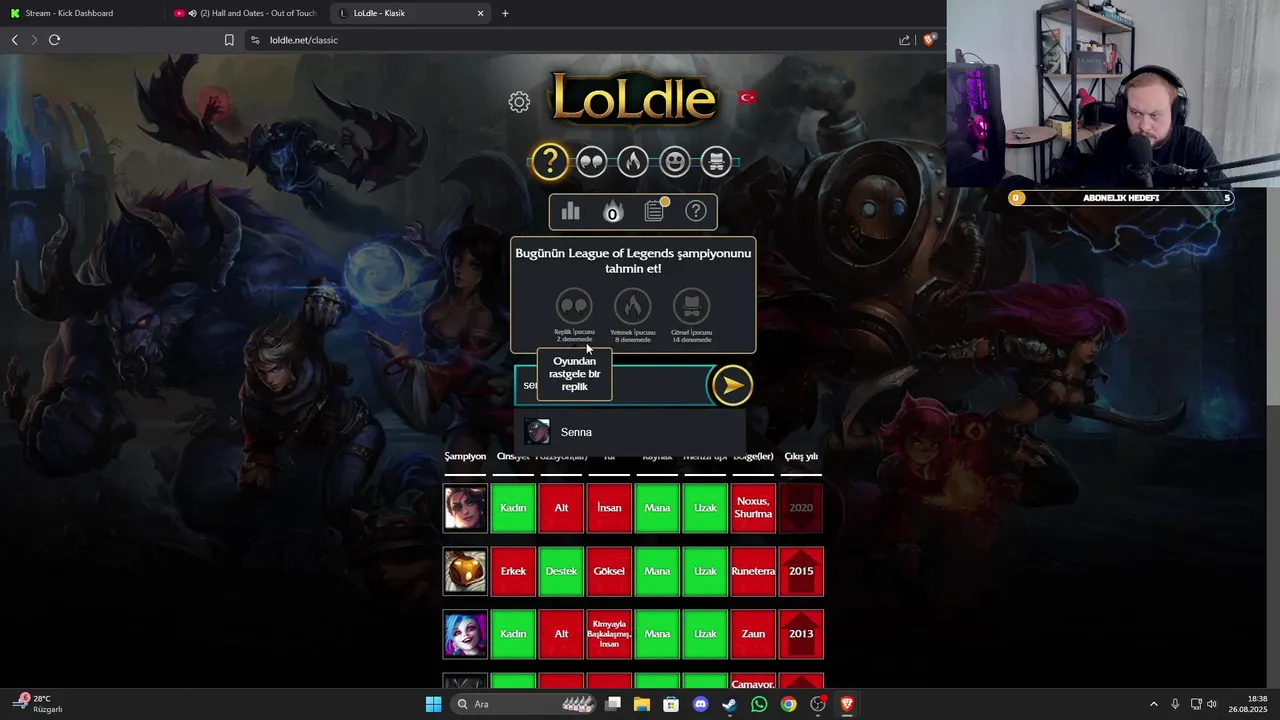Screen dimensions: 1280x720
Task: Change language via Turkish flag
Action: click(746, 97)
